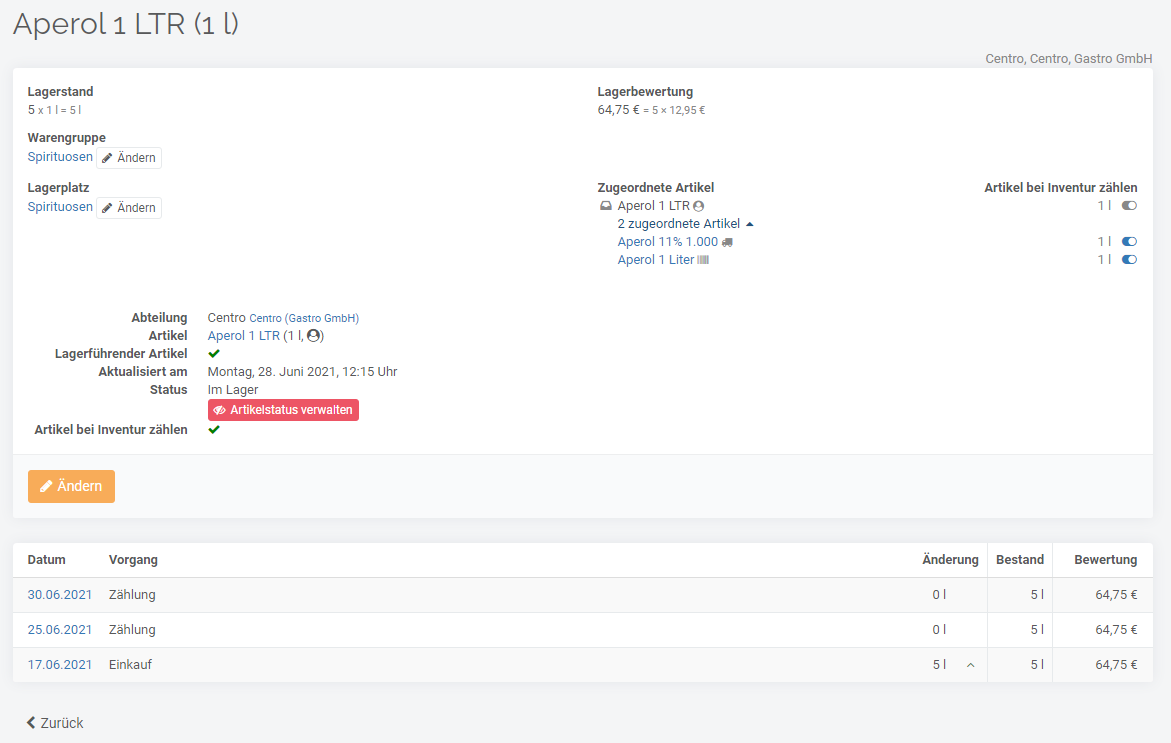Click the 'Centro, Centro, Gastro GmbH' text at top right
This screenshot has height=743, width=1171.
click(x=1069, y=59)
